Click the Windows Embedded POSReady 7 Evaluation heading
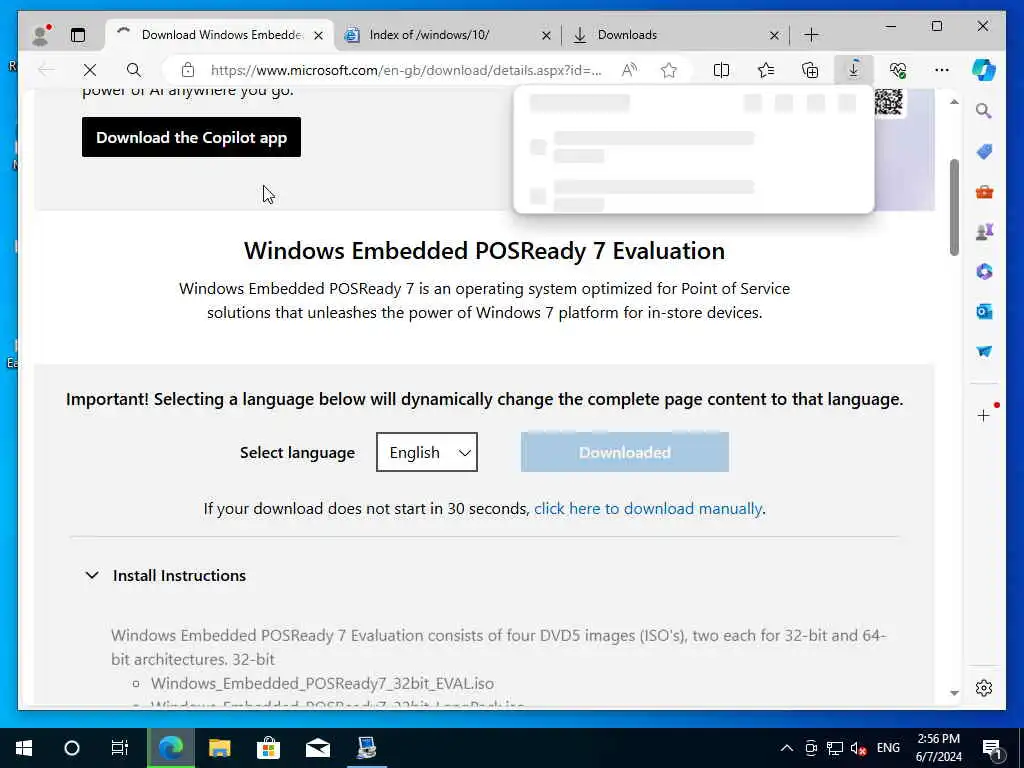This screenshot has width=1024, height=768. pos(485,251)
